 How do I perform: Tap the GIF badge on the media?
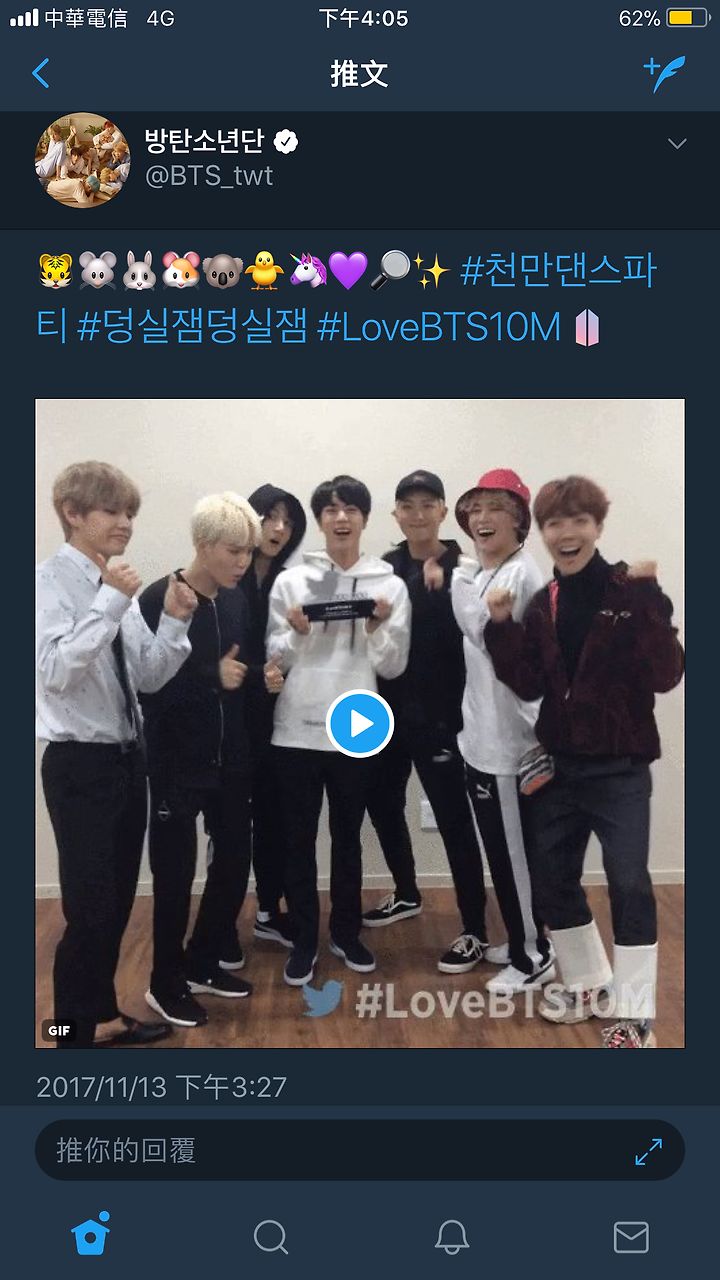point(56,1030)
